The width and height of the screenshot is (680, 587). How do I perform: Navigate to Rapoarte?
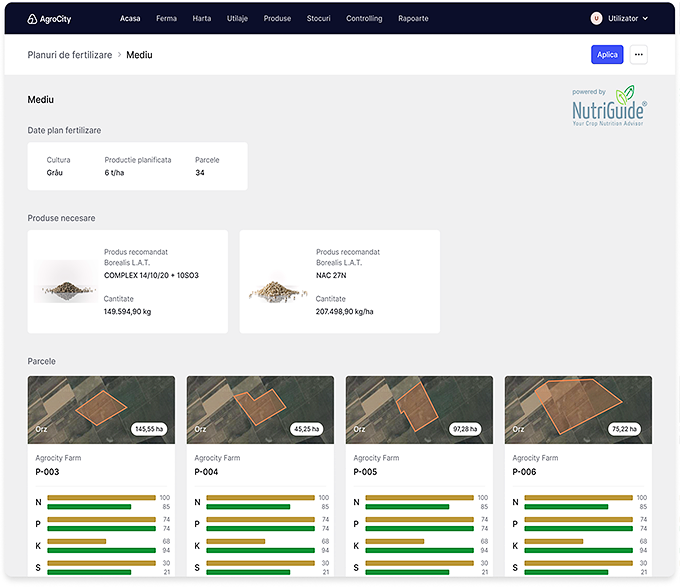pyautogui.click(x=413, y=18)
